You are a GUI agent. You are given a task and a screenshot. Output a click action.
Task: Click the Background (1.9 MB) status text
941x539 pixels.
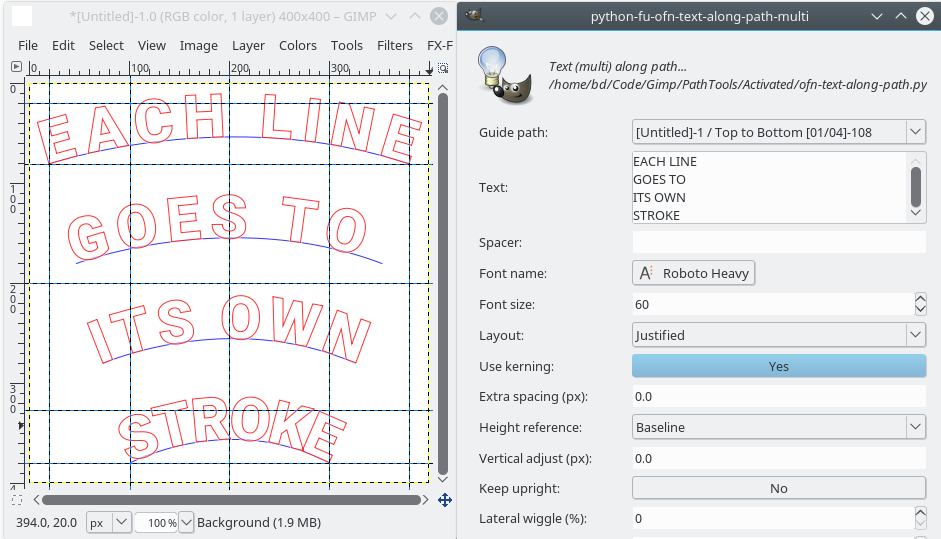click(259, 523)
